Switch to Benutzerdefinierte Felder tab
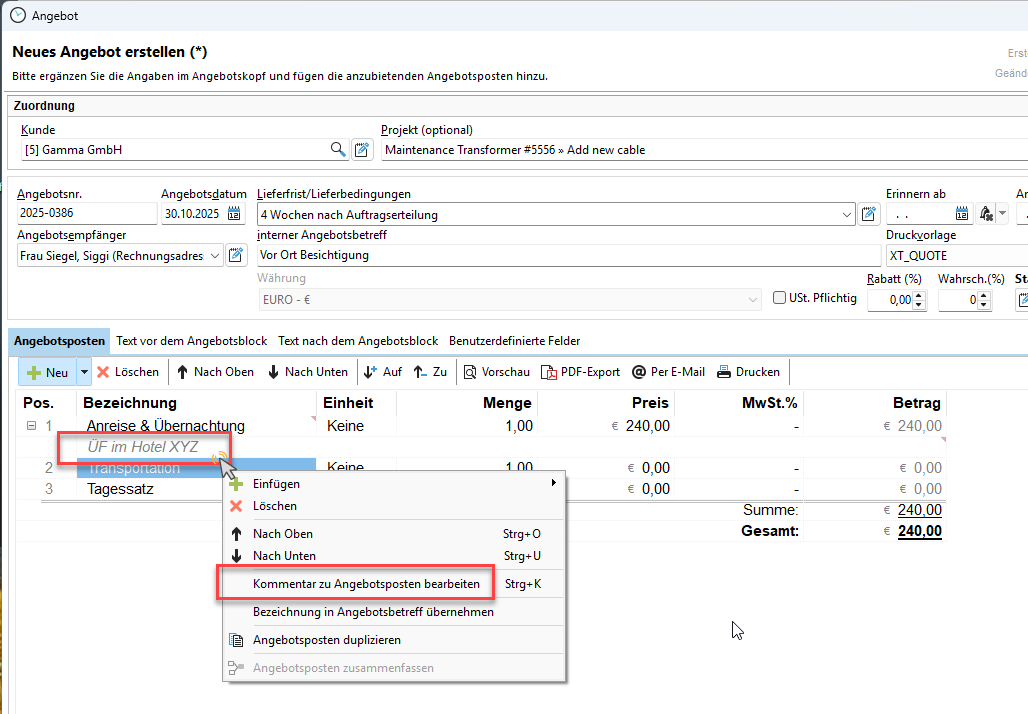Viewport: 1028px width, 714px height. 514,341
